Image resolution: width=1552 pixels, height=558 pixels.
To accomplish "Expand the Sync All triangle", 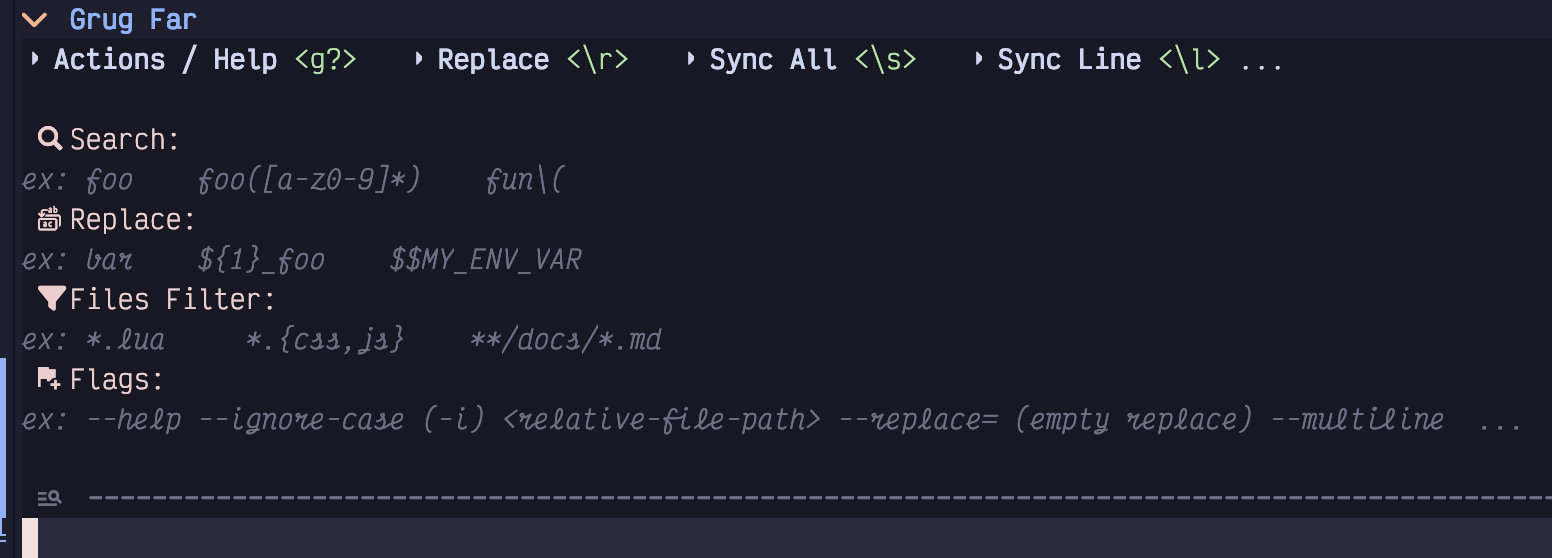I will [x=691, y=59].
